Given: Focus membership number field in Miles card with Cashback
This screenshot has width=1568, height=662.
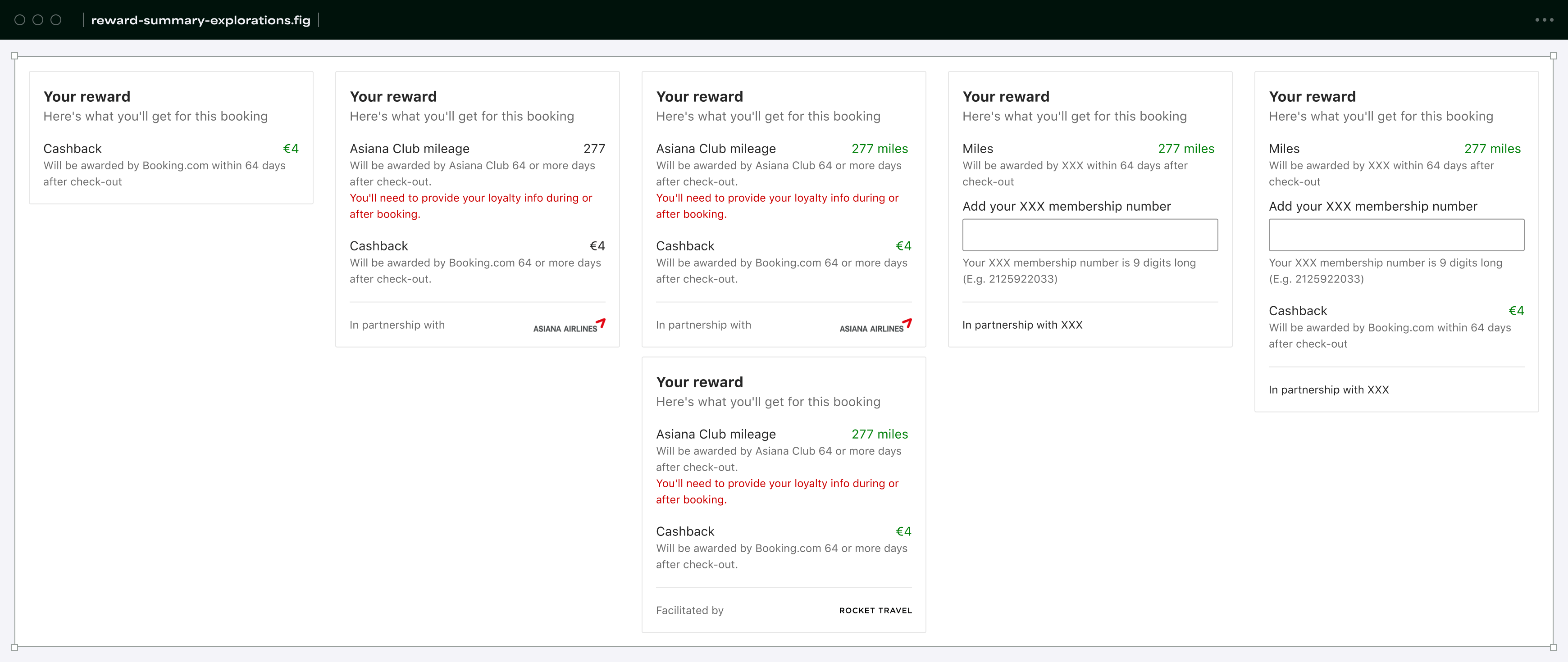Looking at the screenshot, I should (x=1396, y=235).
